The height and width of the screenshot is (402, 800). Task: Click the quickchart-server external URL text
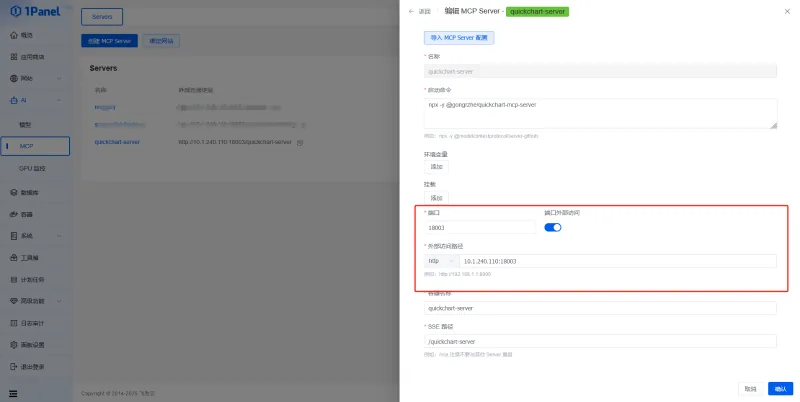point(235,142)
